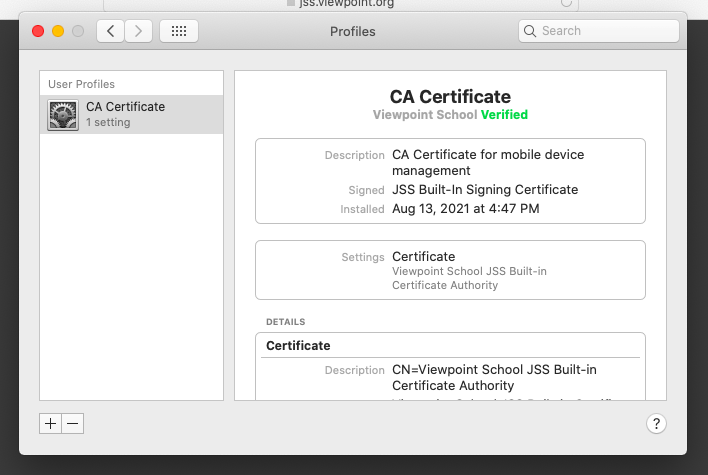708x475 pixels.
Task: Click JSS Built-In Signing Certificate text
Action: (484, 190)
